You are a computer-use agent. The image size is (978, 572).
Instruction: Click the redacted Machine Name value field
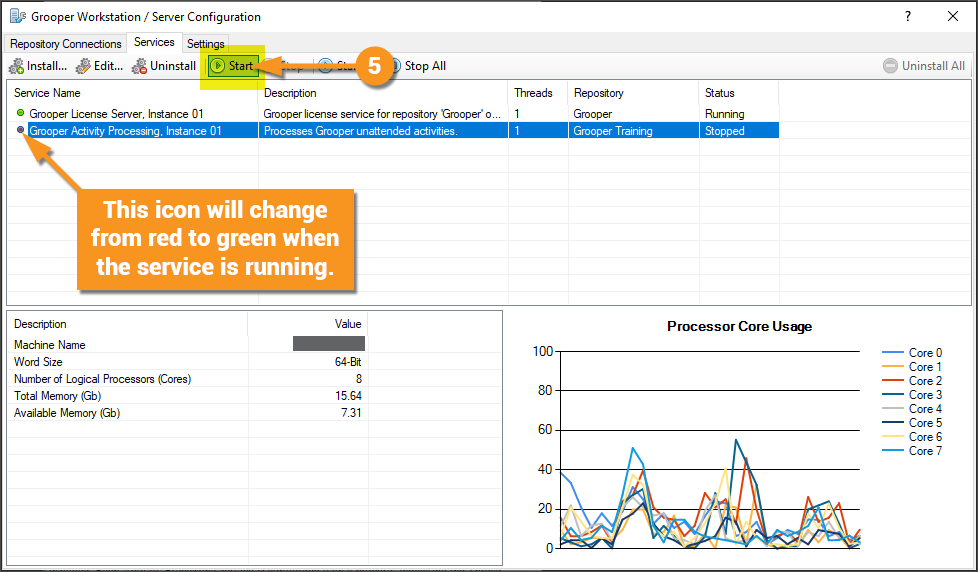click(x=329, y=344)
